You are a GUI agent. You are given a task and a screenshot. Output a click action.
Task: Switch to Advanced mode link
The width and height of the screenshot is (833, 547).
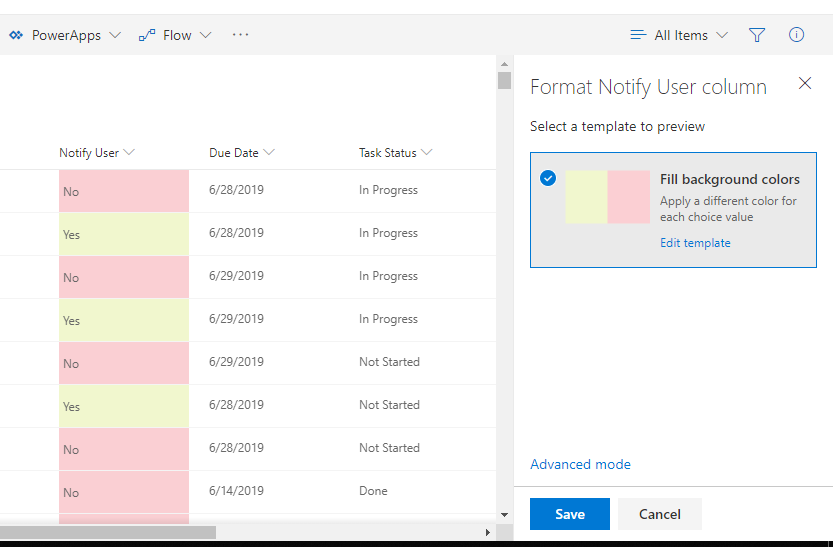pos(580,464)
